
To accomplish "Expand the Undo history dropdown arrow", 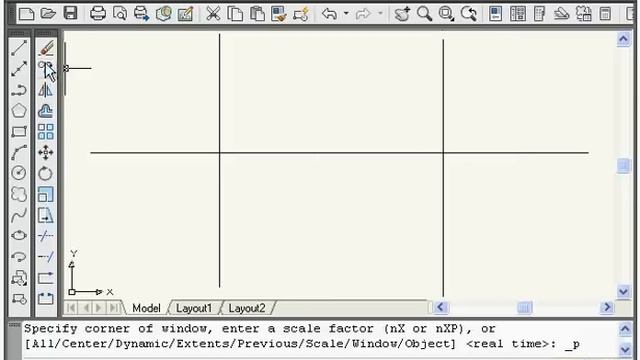I will point(346,14).
